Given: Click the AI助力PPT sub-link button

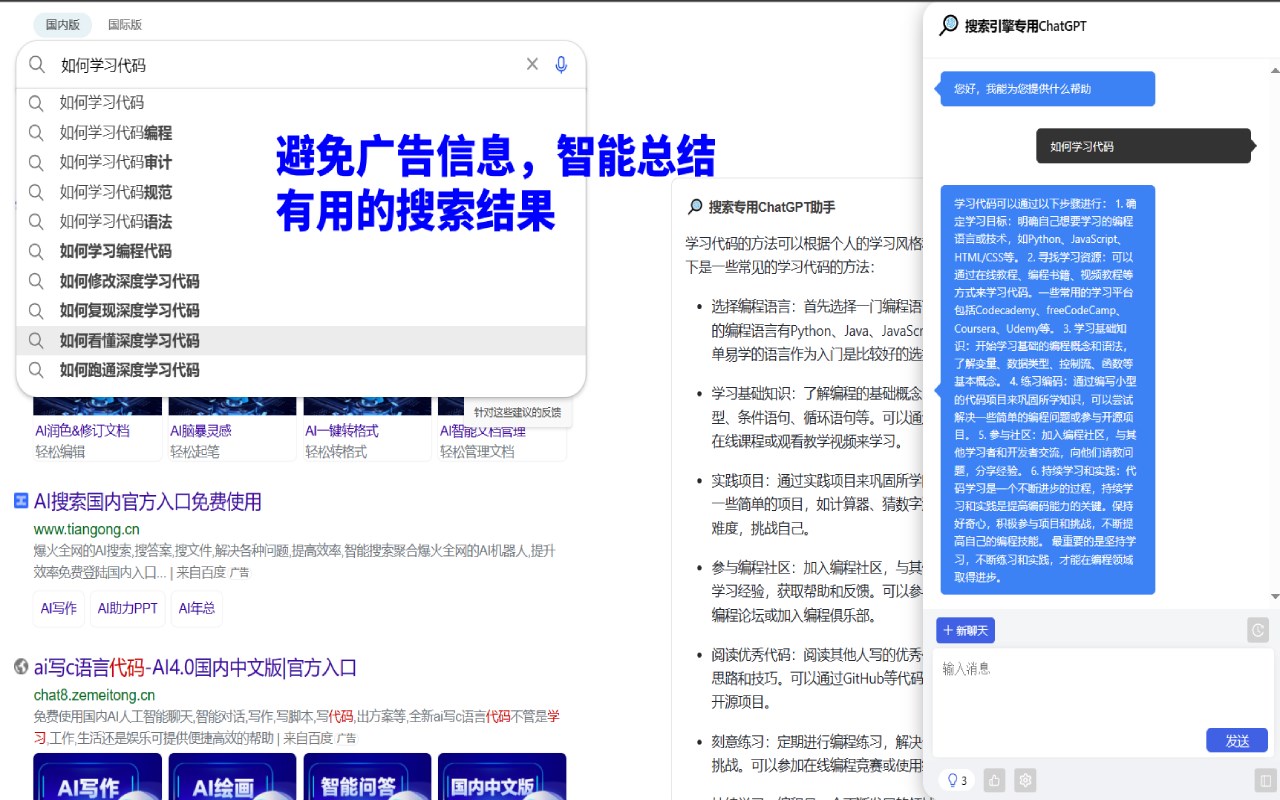Looking at the screenshot, I should point(128,608).
